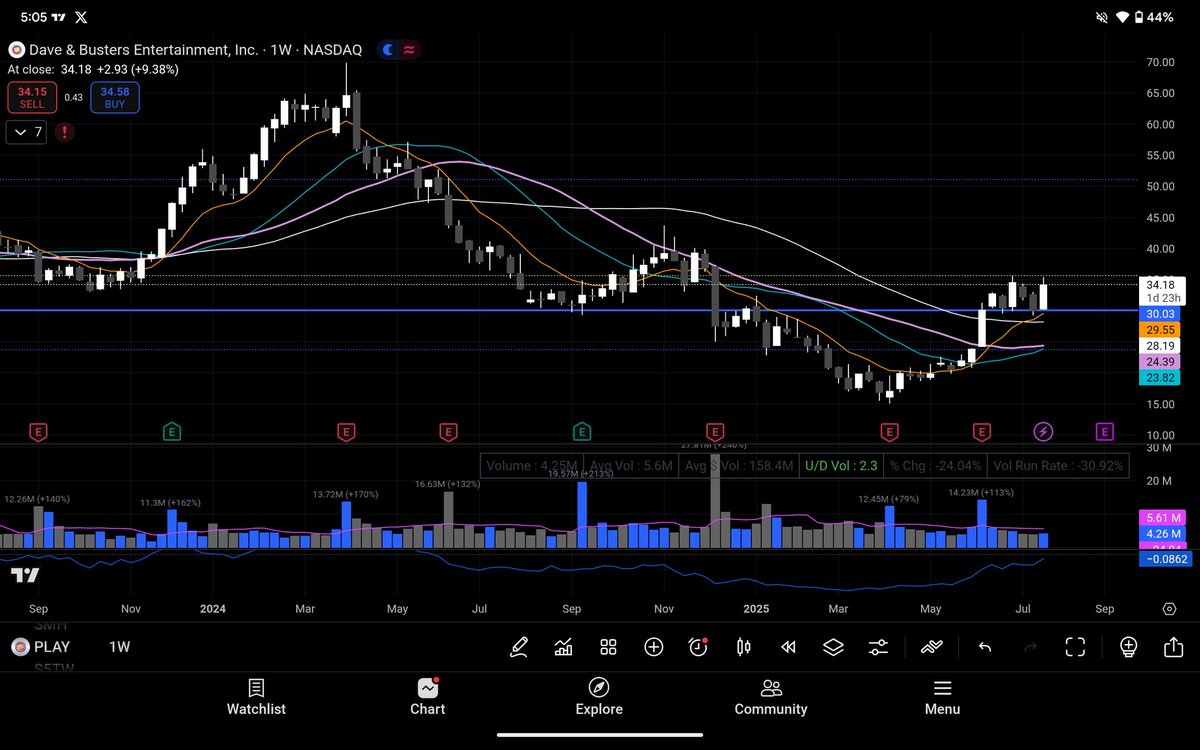Open the object tree layers icon

(x=833, y=647)
